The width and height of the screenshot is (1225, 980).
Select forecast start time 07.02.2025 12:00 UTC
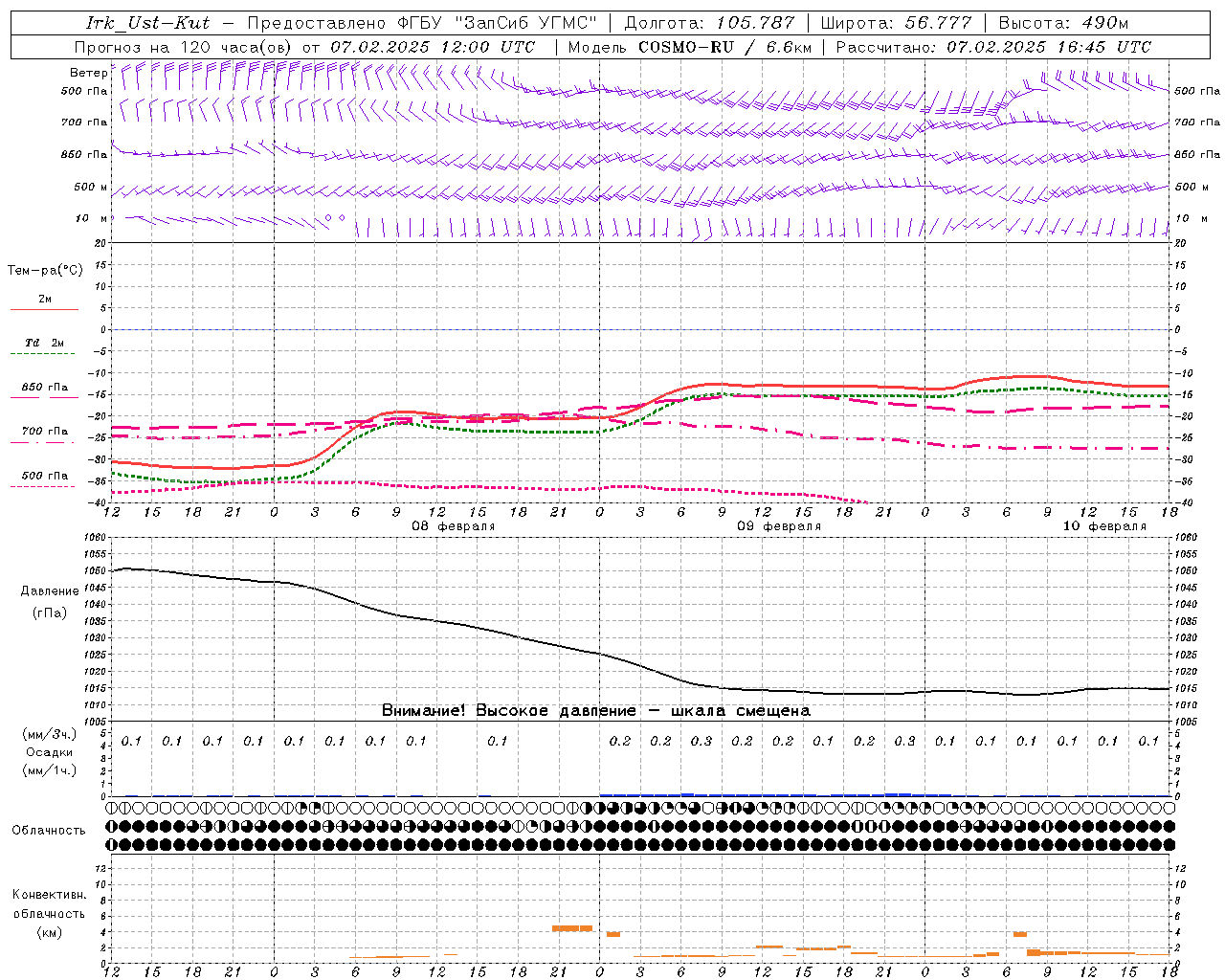tap(433, 47)
